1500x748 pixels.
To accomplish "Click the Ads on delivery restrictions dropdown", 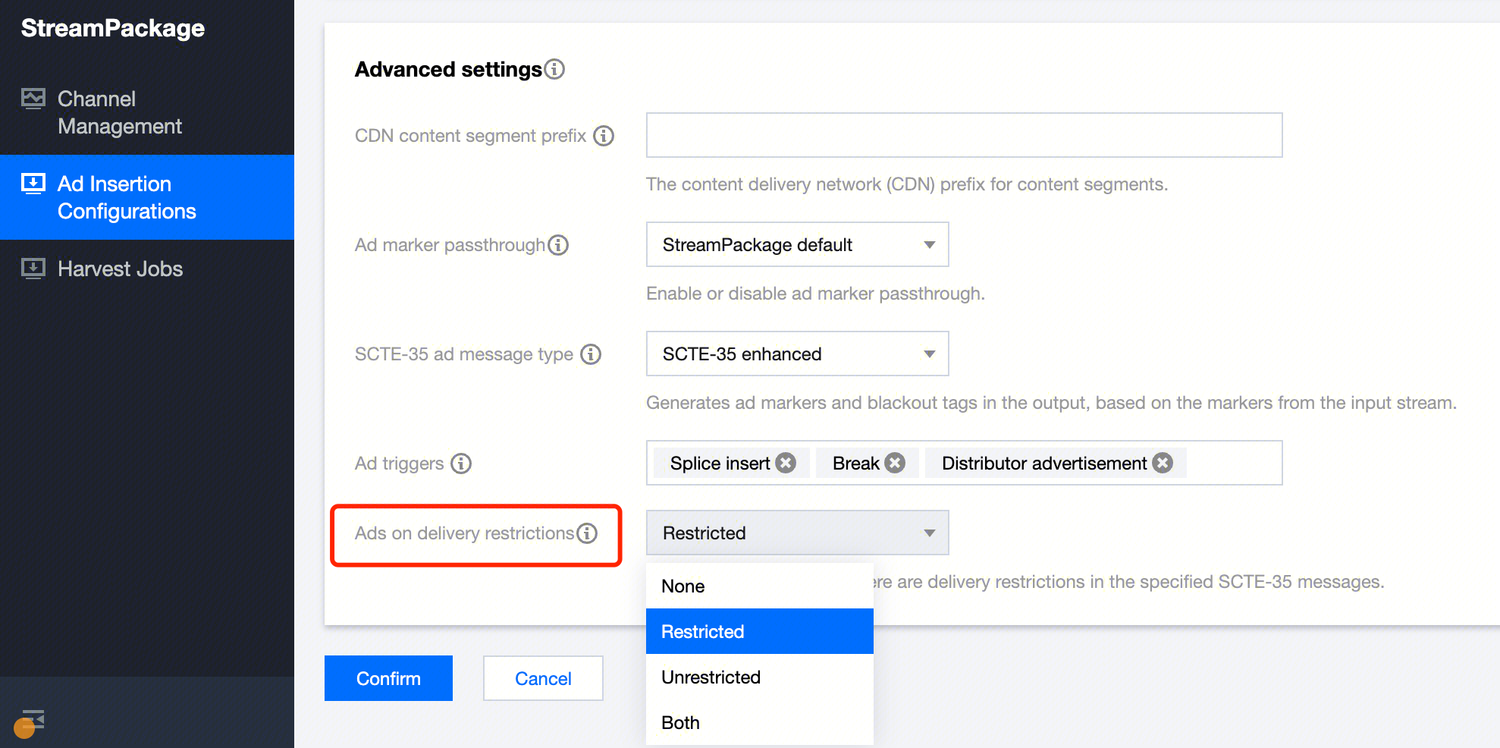I will pyautogui.click(x=797, y=533).
